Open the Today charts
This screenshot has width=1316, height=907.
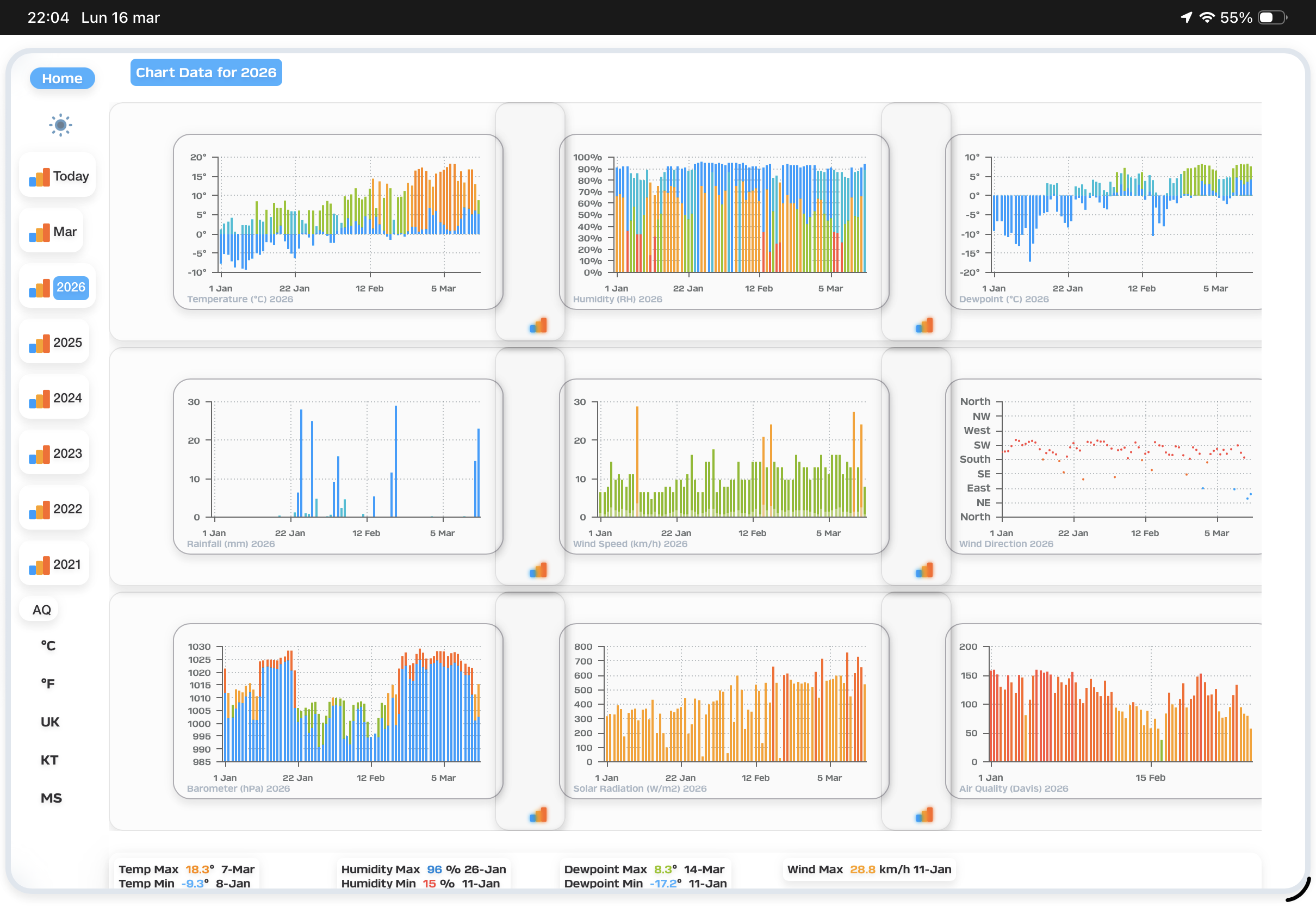(x=59, y=176)
